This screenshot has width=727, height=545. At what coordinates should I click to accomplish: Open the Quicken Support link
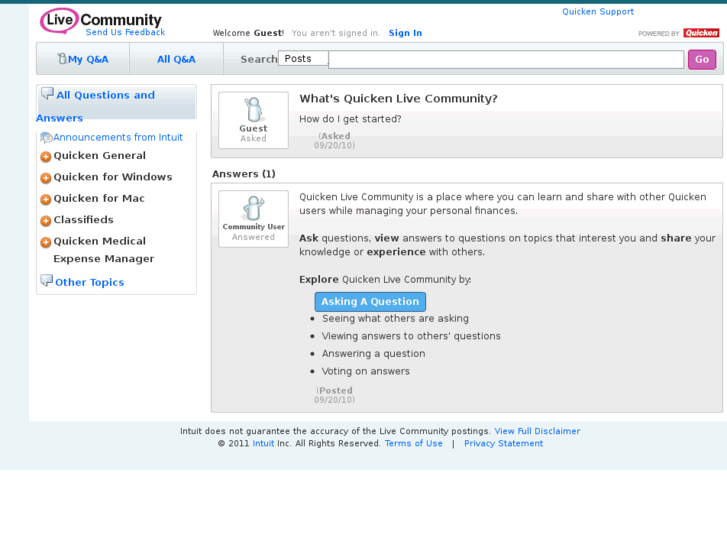click(x=598, y=12)
